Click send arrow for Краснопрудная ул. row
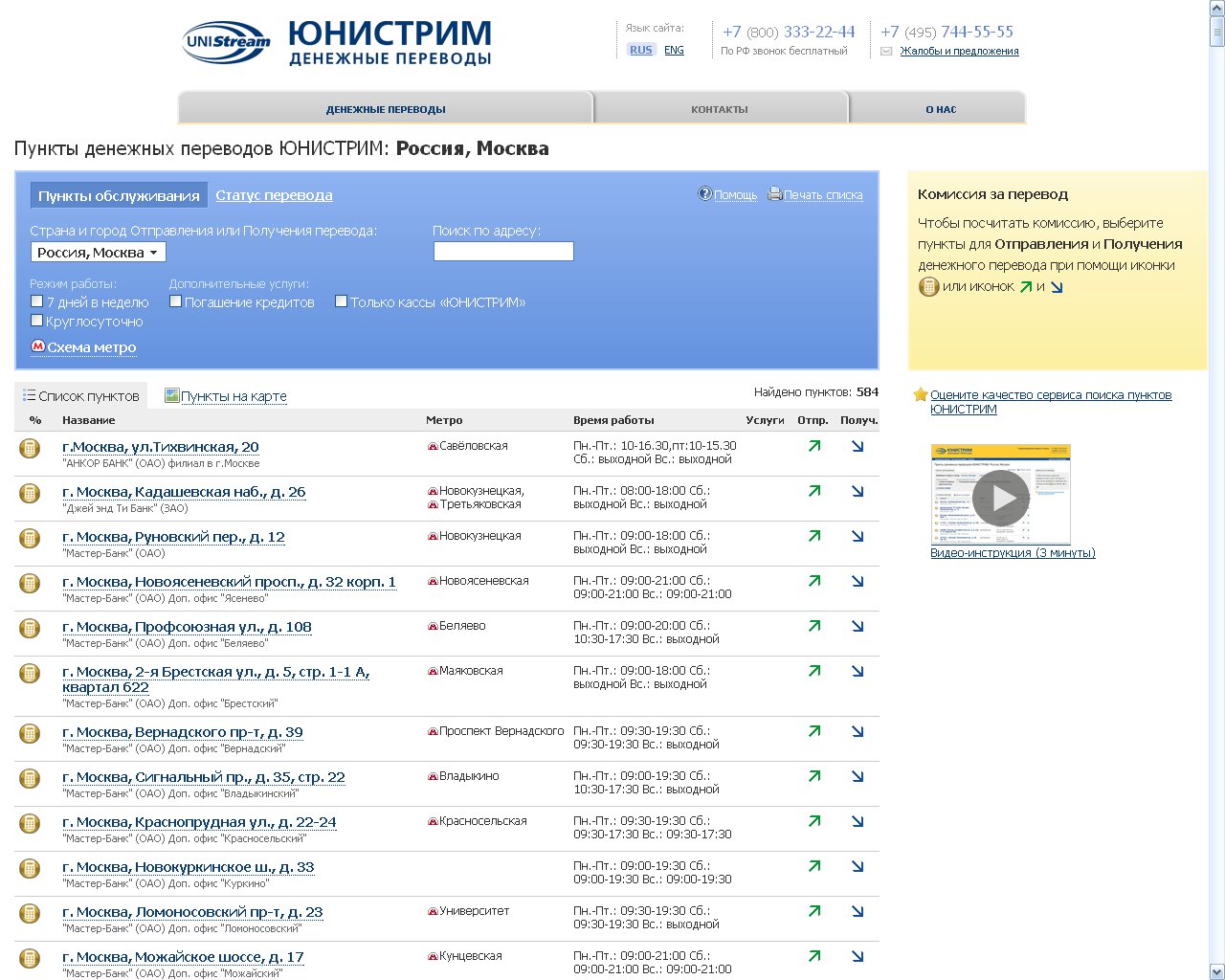This screenshot has height=980, width=1225. (814, 821)
